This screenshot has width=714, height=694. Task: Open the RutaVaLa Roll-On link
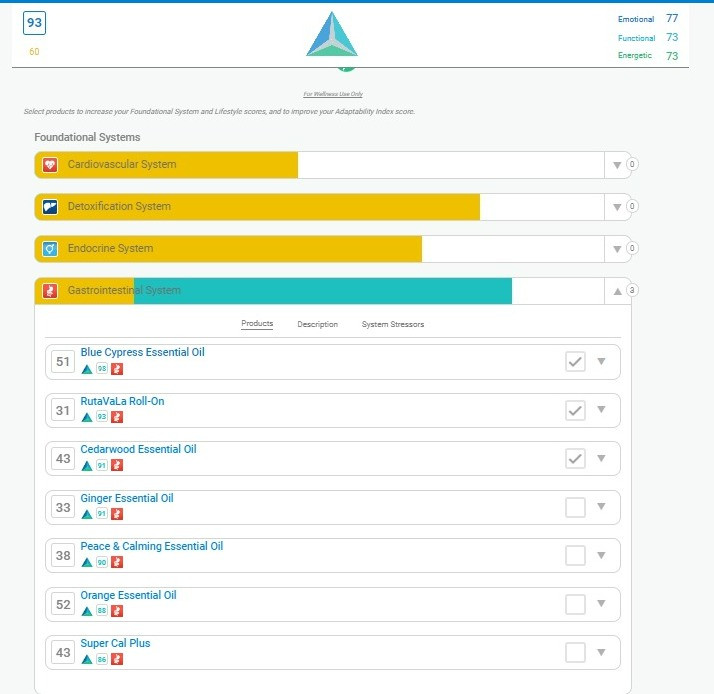click(122, 401)
